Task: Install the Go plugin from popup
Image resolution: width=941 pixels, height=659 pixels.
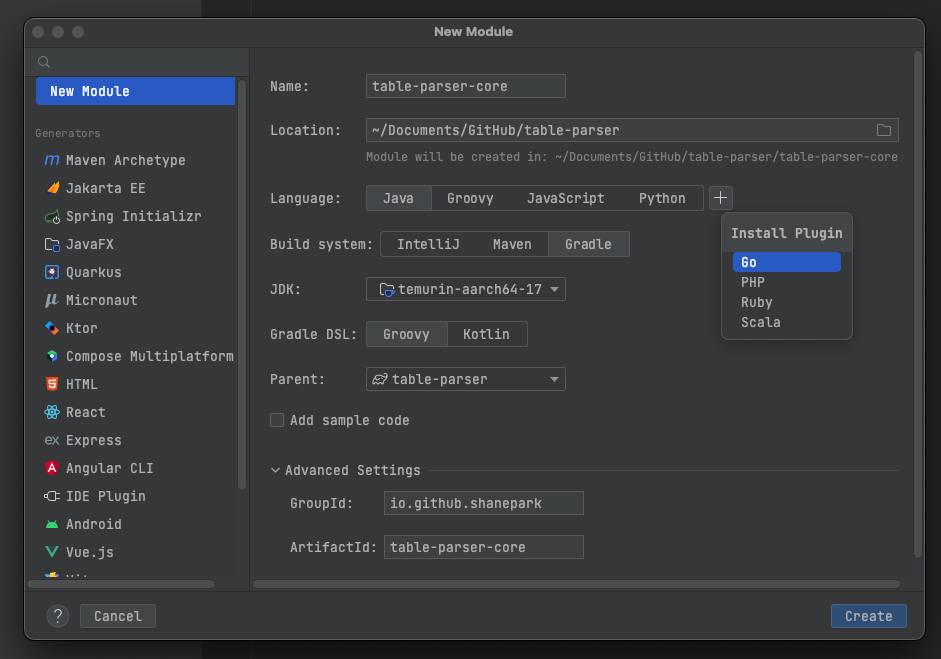Action: [786, 262]
